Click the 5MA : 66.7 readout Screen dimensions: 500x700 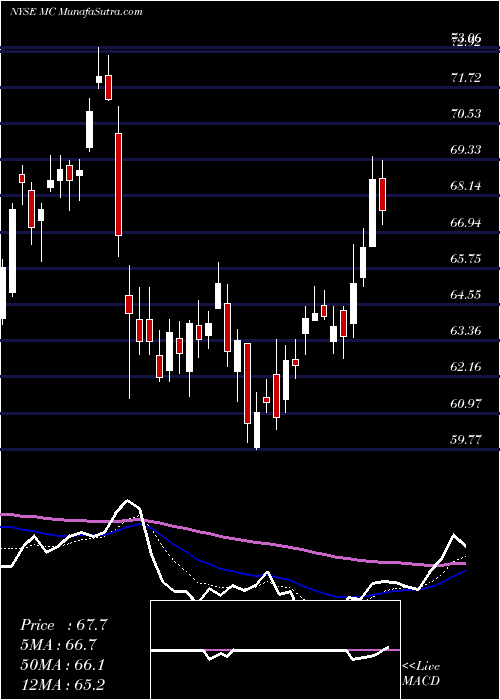click(59, 645)
